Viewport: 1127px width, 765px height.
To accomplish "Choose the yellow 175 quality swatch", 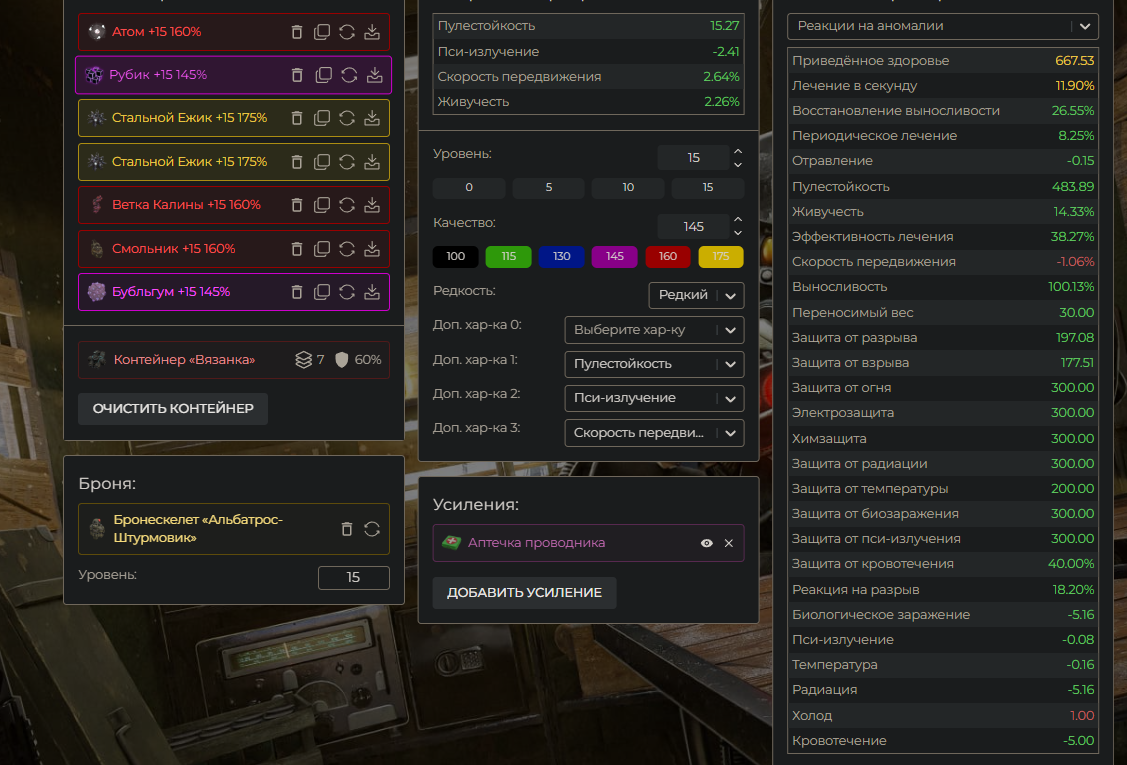I will tap(721, 257).
